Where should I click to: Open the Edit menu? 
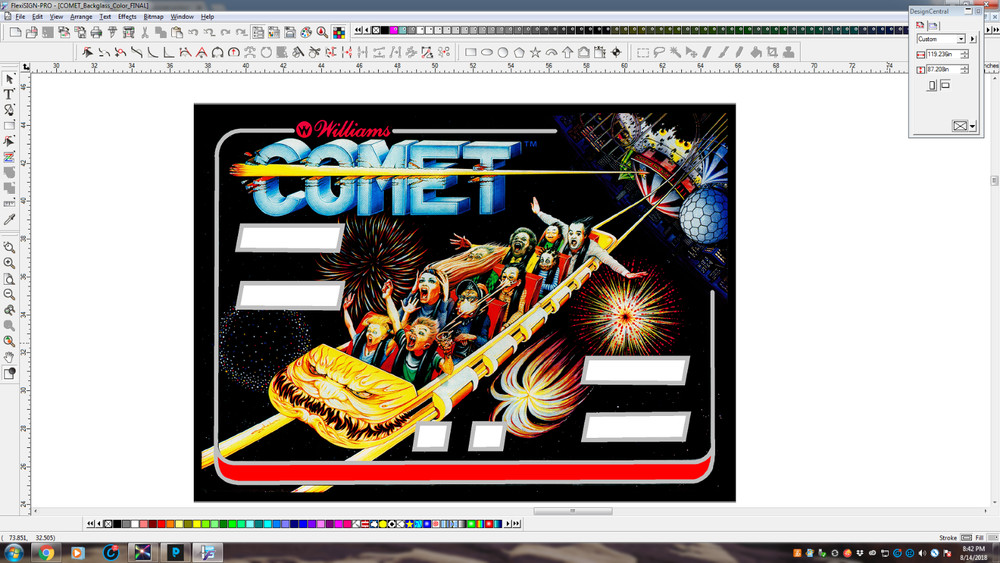38,17
